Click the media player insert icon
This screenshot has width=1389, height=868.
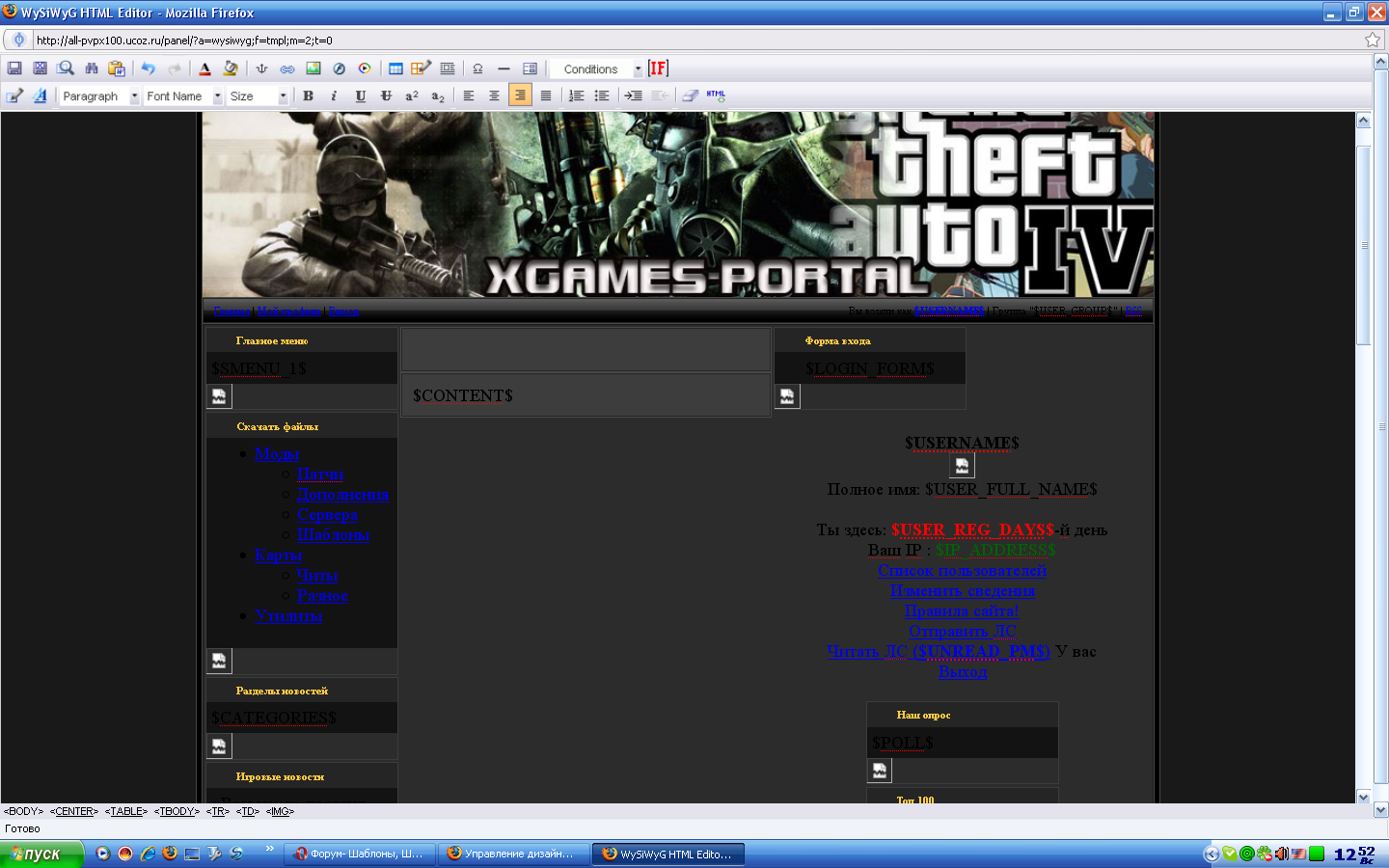tap(365, 68)
